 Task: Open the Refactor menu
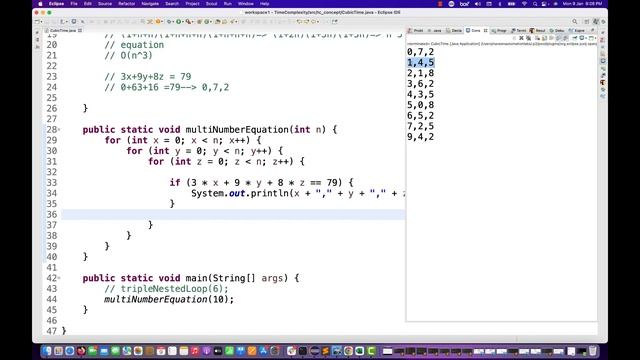coord(127,4)
